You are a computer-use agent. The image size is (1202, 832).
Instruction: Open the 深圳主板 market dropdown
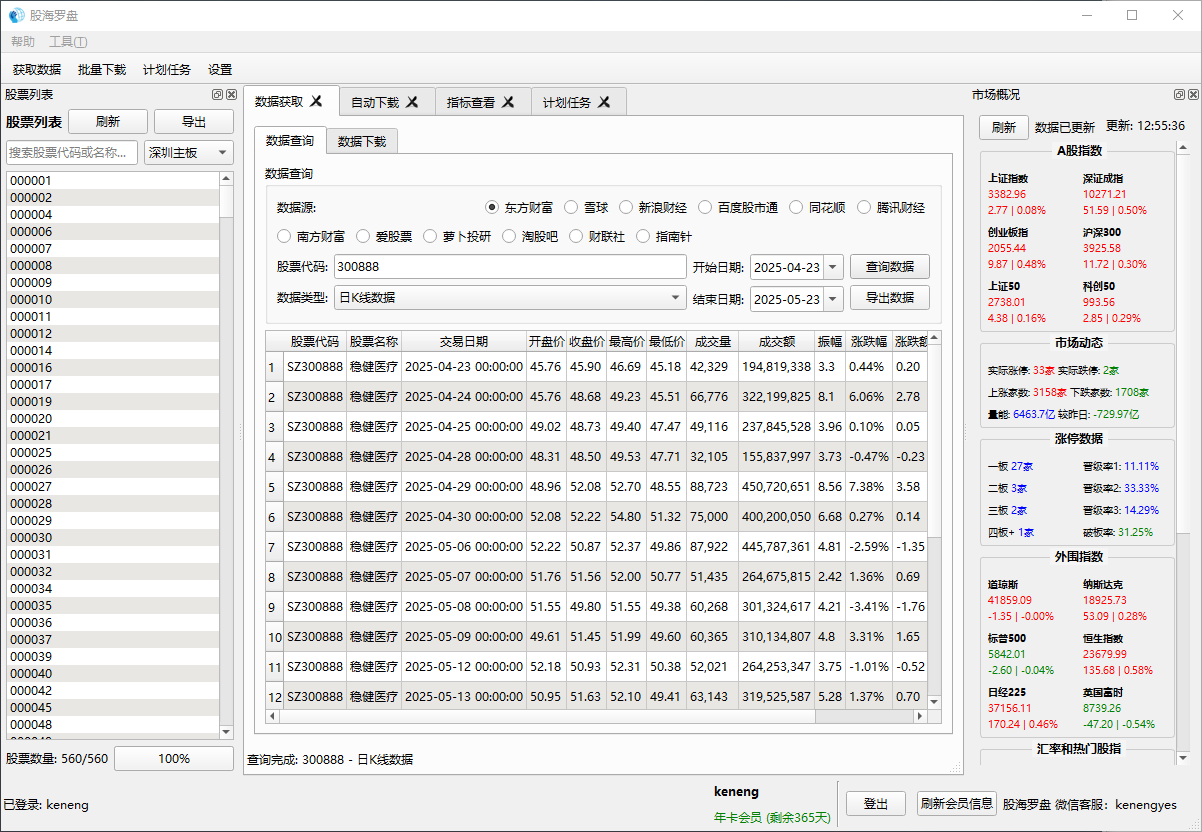click(x=189, y=152)
